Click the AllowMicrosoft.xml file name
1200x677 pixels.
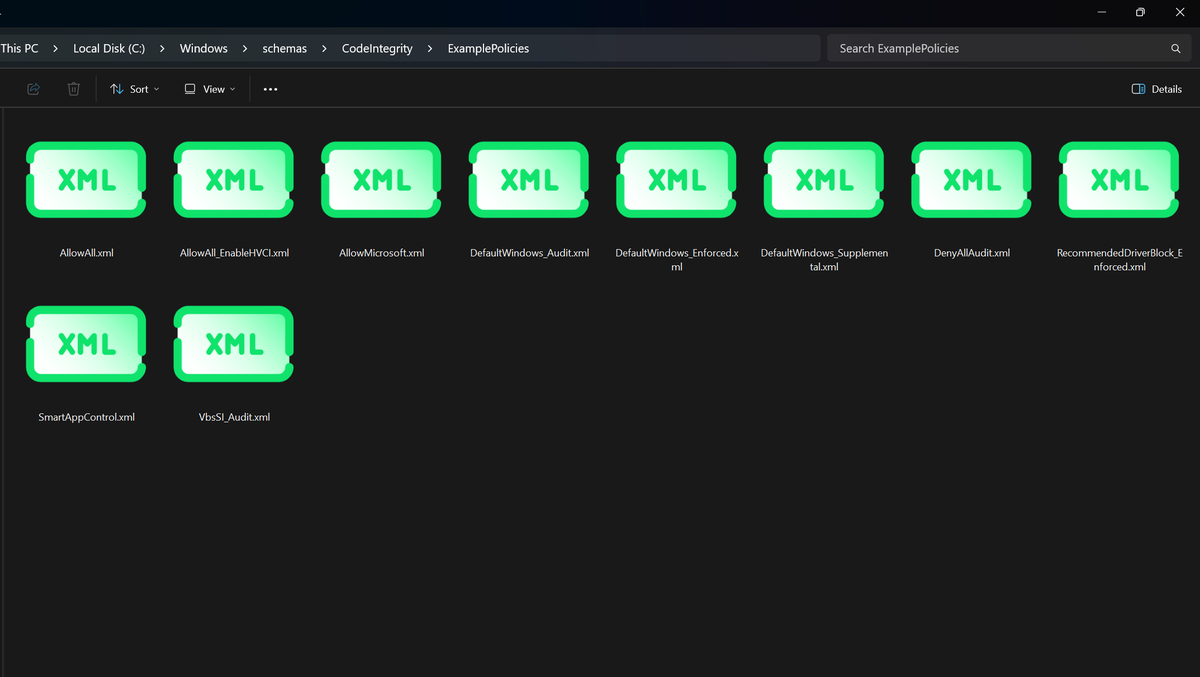pos(381,253)
